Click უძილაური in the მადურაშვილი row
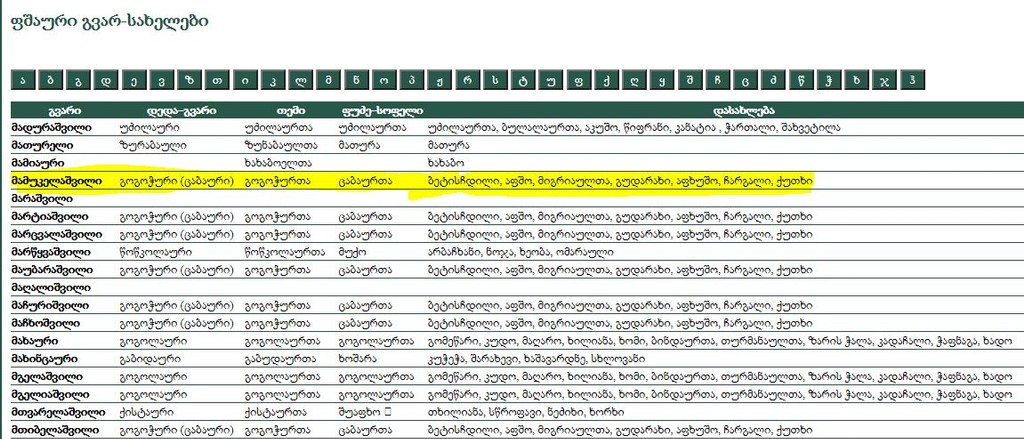 tap(150, 128)
